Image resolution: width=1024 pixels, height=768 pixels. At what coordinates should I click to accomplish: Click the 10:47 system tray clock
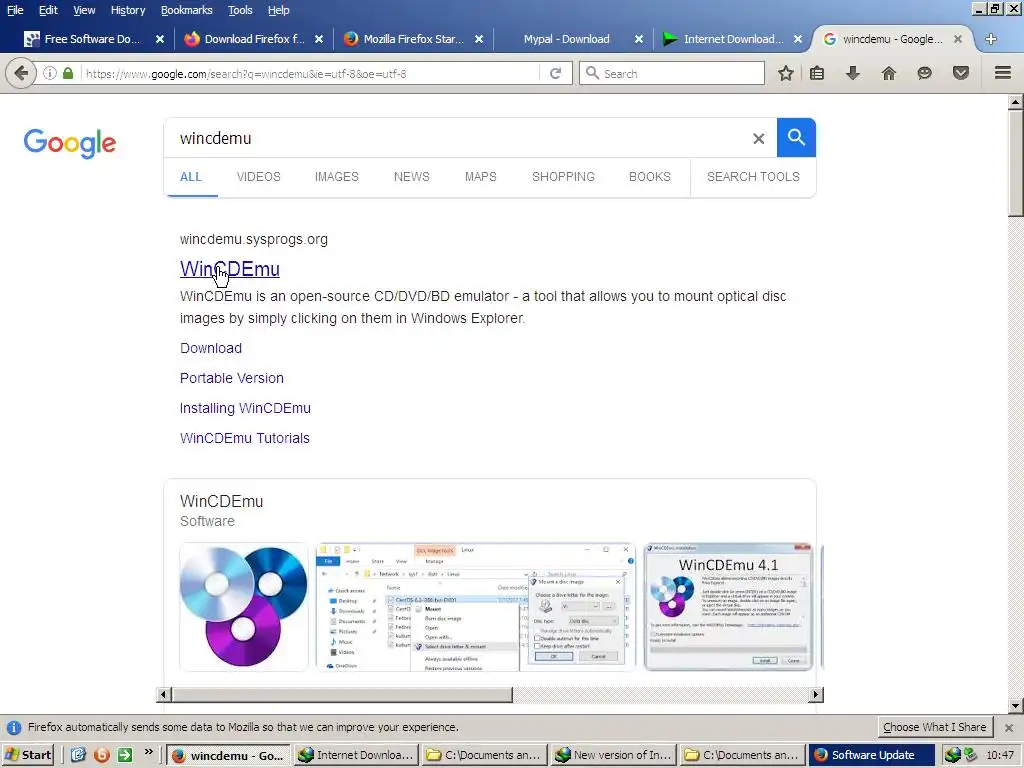point(1000,755)
